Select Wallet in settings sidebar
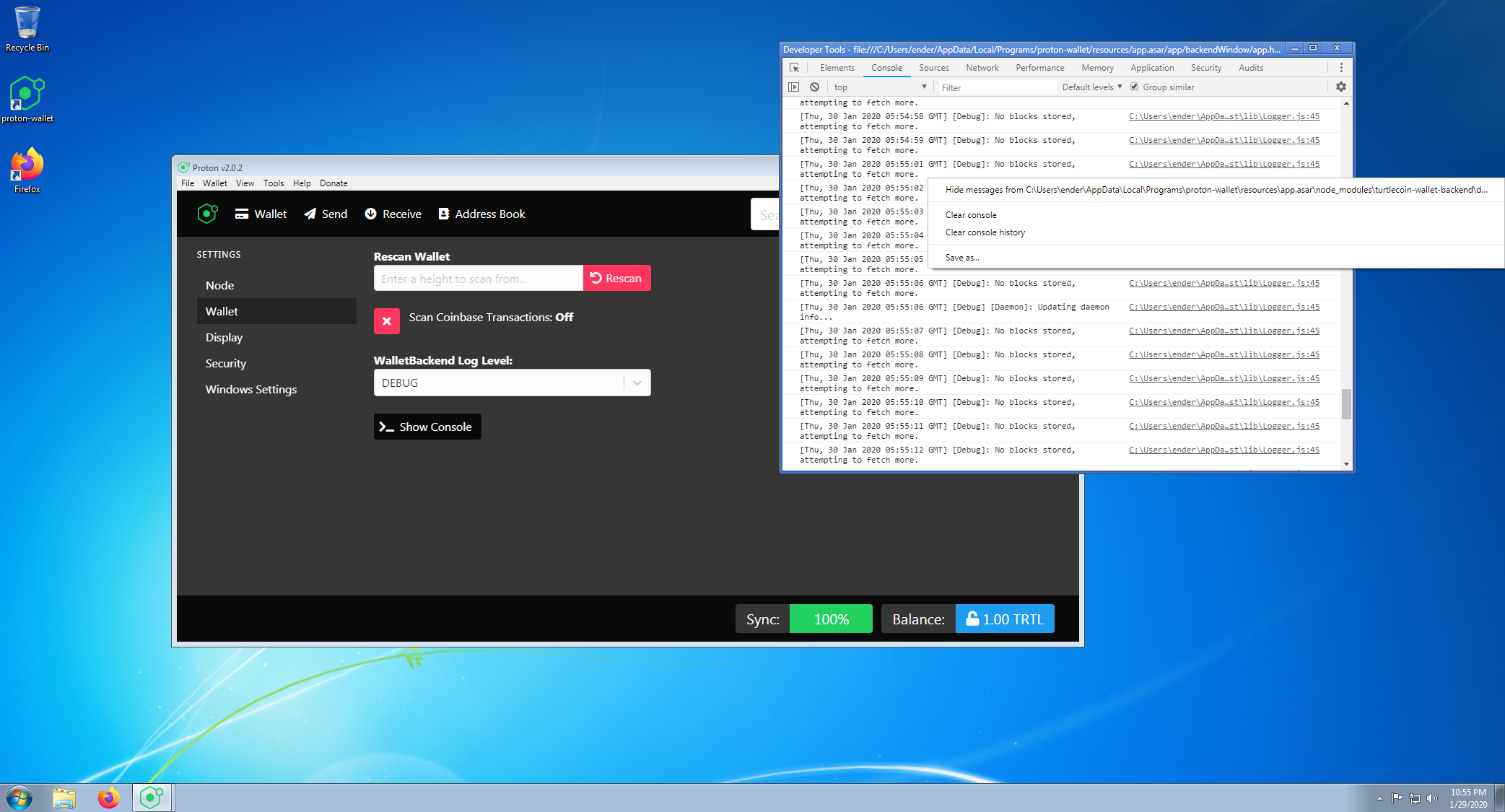 click(276, 311)
